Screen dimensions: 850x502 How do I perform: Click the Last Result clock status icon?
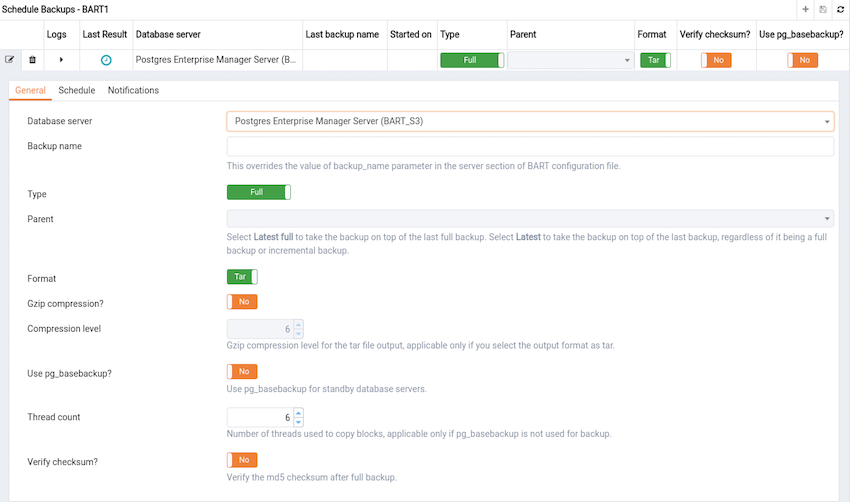click(x=106, y=60)
